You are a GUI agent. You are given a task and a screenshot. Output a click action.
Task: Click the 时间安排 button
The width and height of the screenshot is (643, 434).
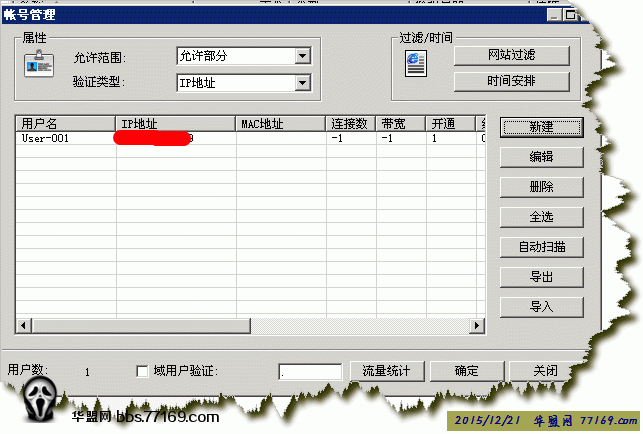point(511,82)
